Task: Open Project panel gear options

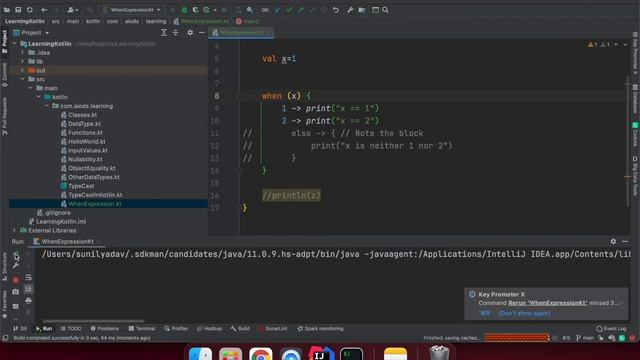Action: click(x=190, y=33)
